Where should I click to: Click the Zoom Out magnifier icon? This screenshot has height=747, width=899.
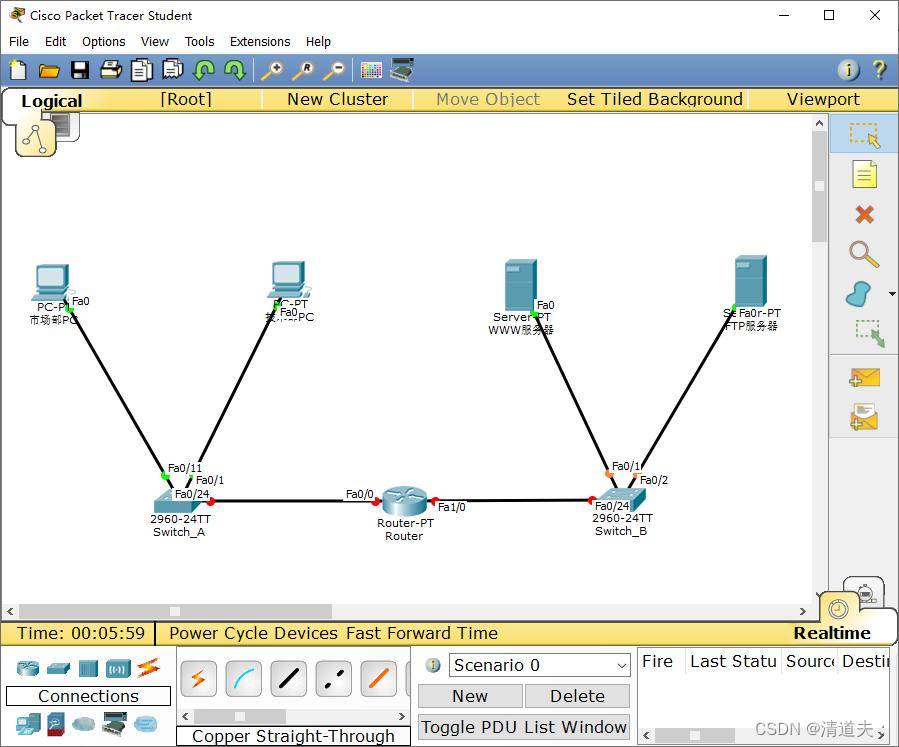point(334,70)
